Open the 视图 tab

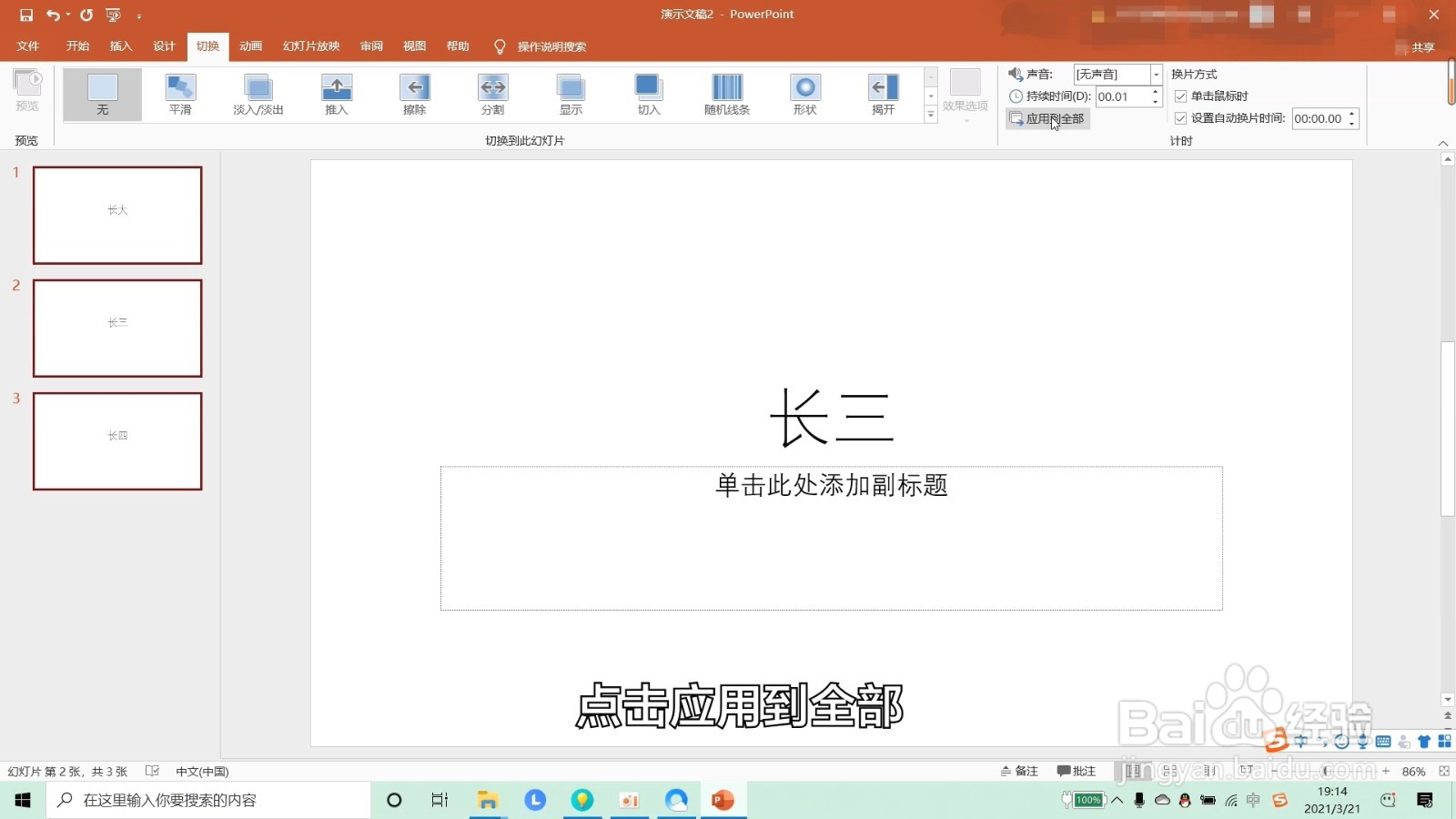pyautogui.click(x=414, y=46)
